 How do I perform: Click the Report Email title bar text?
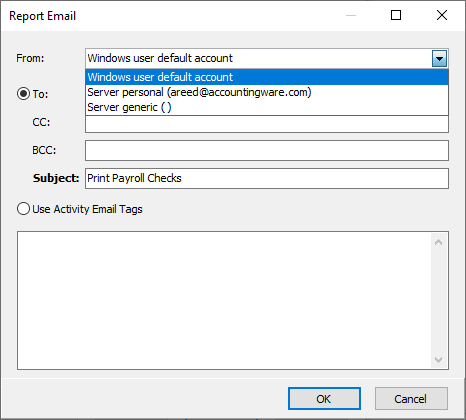tap(43, 16)
